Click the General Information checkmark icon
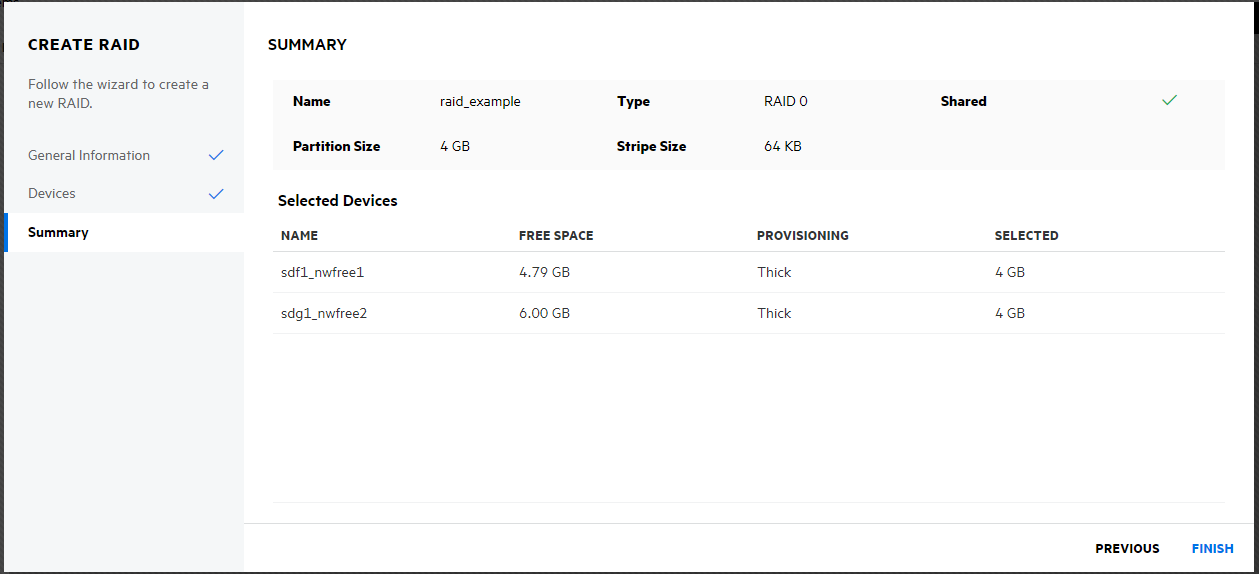The image size is (1259, 574). point(216,155)
